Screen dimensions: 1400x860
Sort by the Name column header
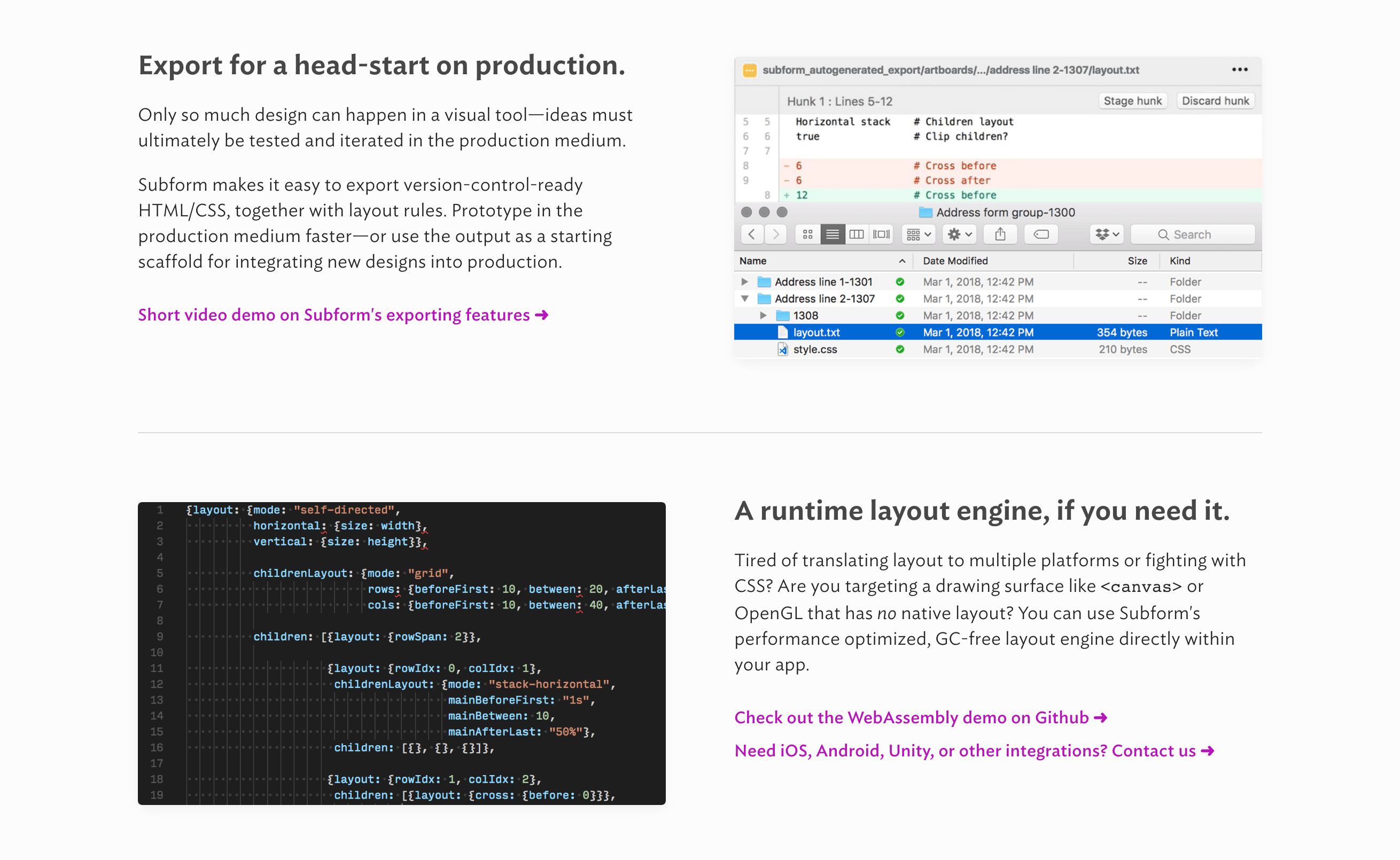tap(823, 261)
